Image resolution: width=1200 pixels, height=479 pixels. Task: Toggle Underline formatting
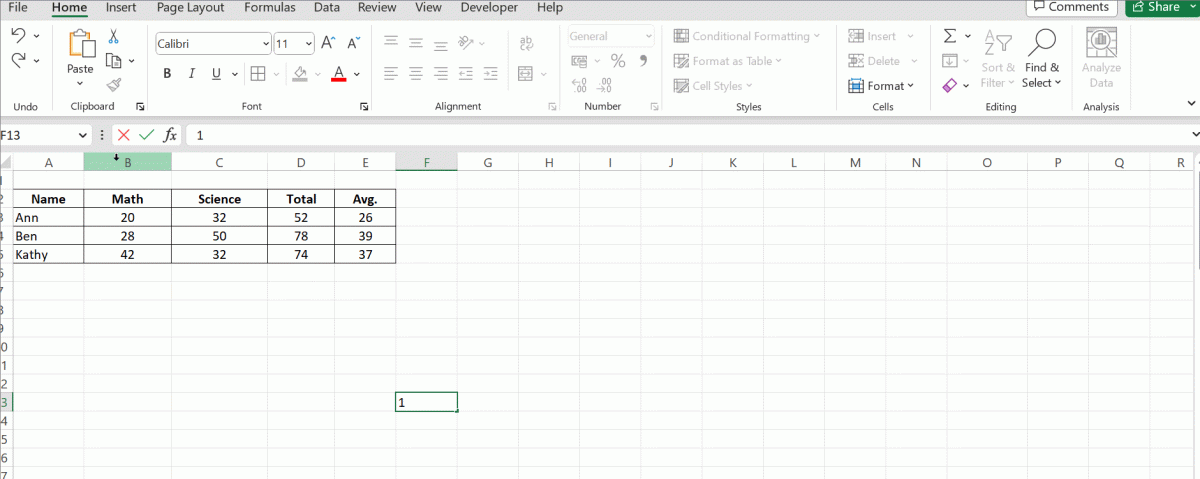[x=215, y=74]
